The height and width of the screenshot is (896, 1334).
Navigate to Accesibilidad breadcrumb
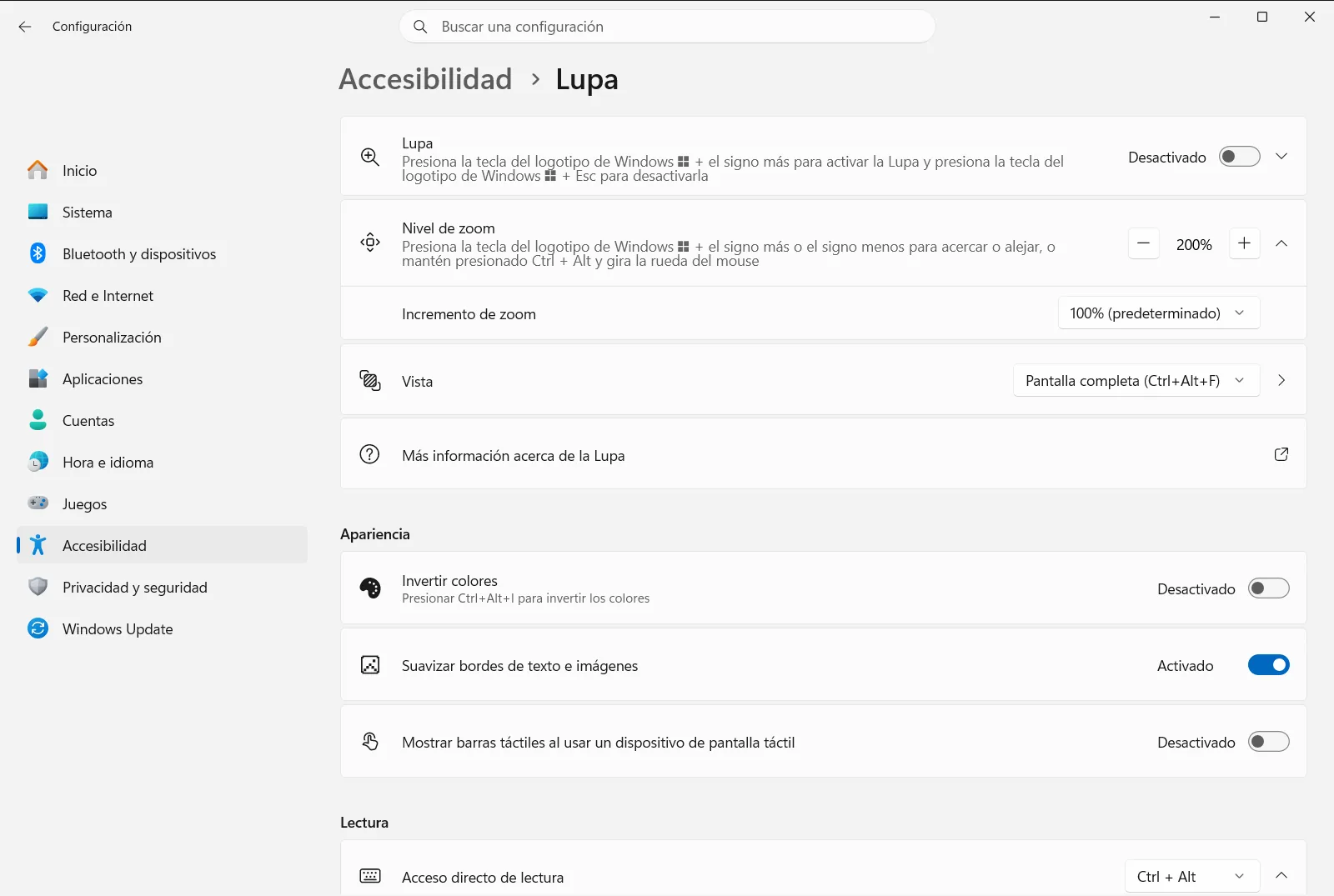point(425,79)
